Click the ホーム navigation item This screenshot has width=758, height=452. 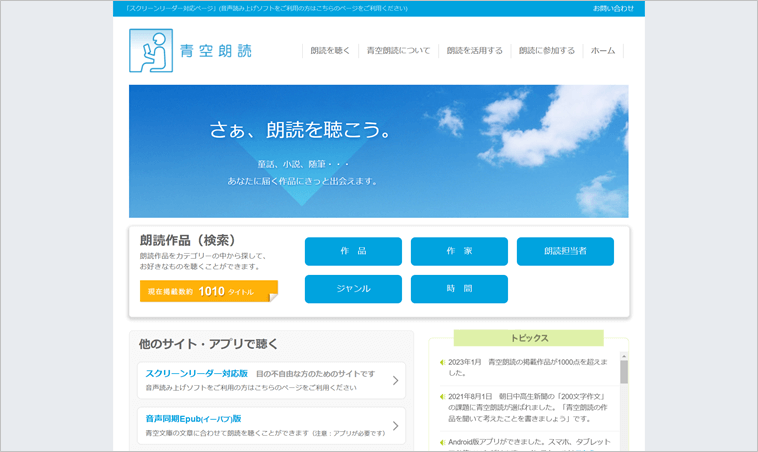[x=603, y=50]
